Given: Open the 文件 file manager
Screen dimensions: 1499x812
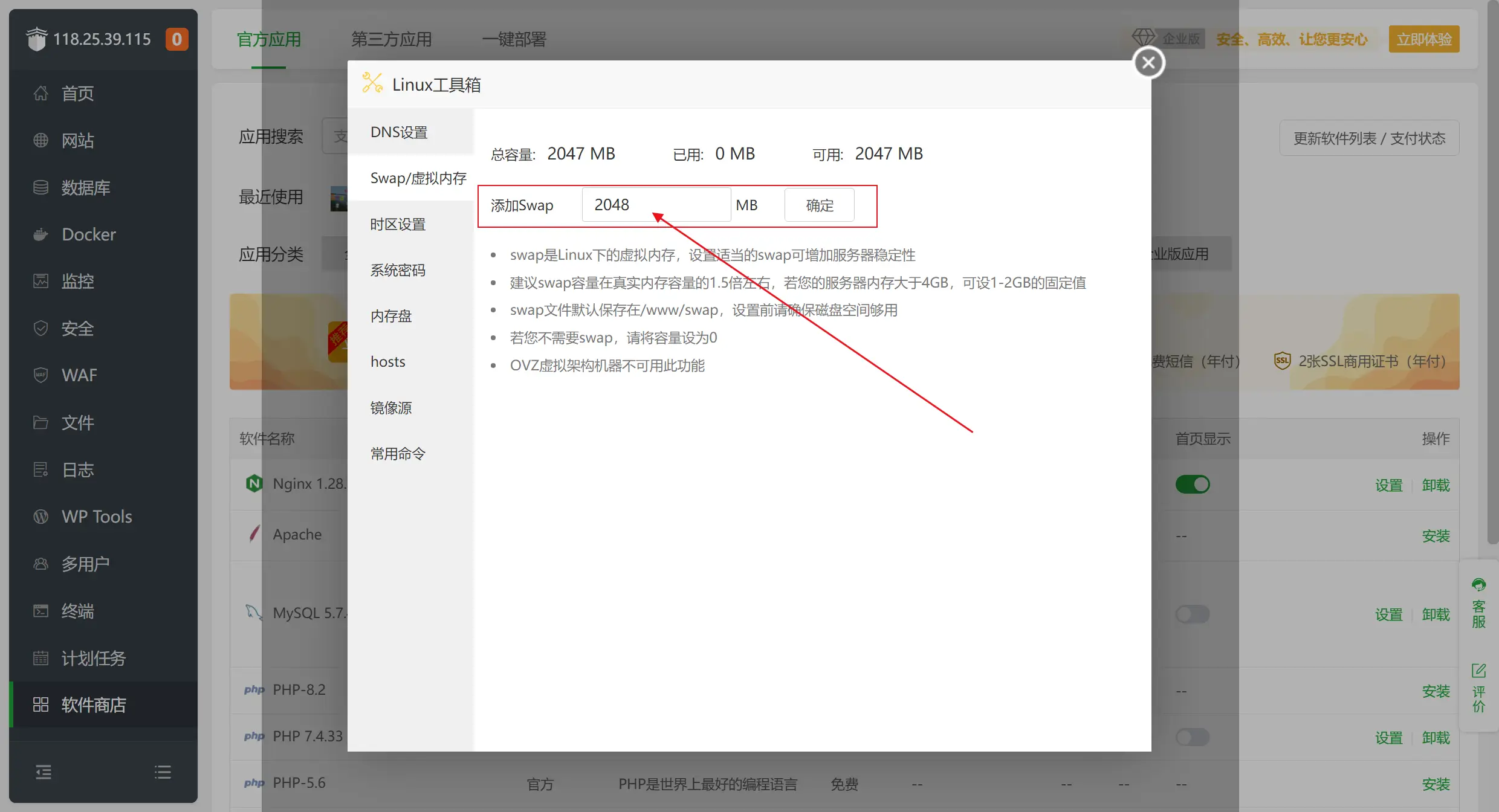Looking at the screenshot, I should coord(77,422).
